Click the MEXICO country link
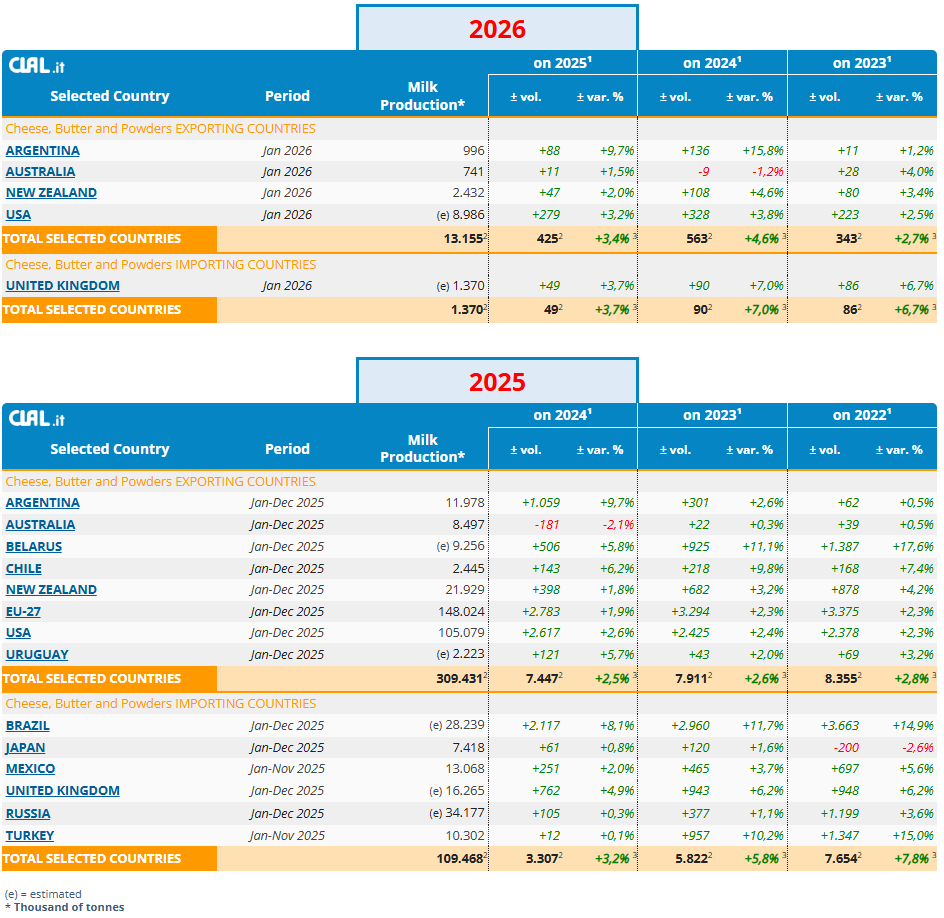 coord(30,769)
